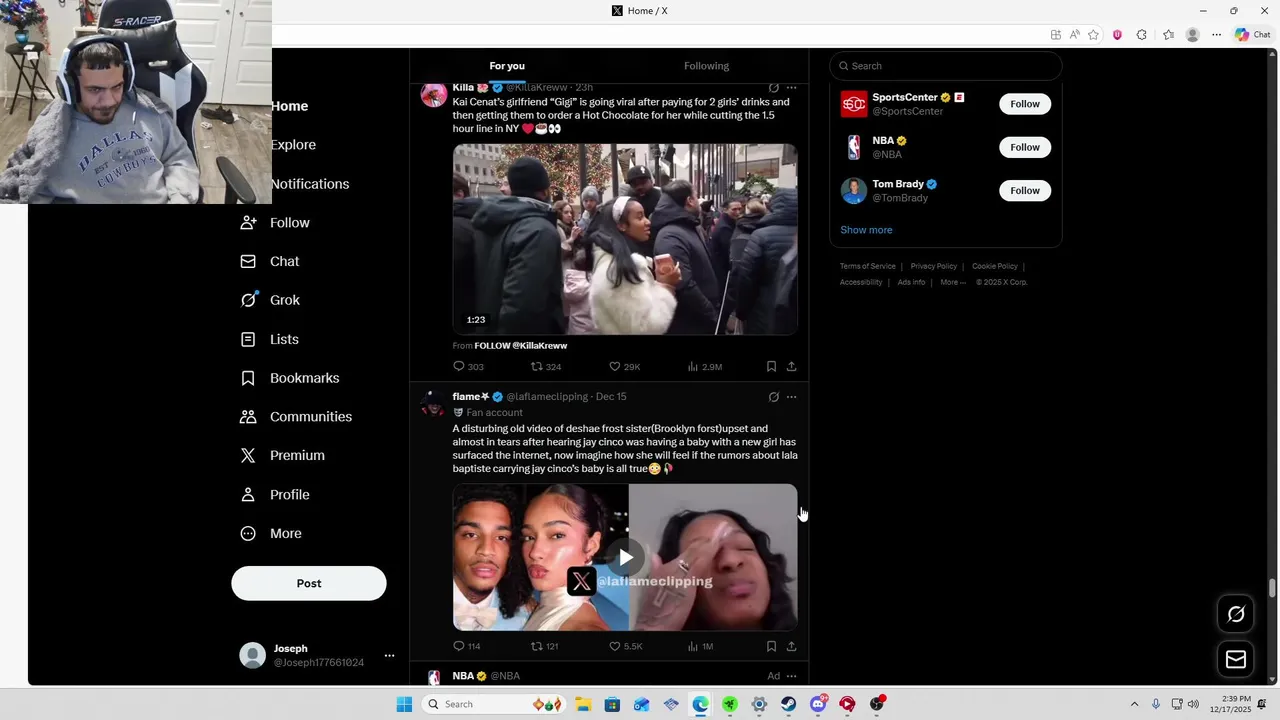The height and width of the screenshot is (720, 1280).
Task: Reply to flame's post with 114 replies
Action: (x=467, y=647)
